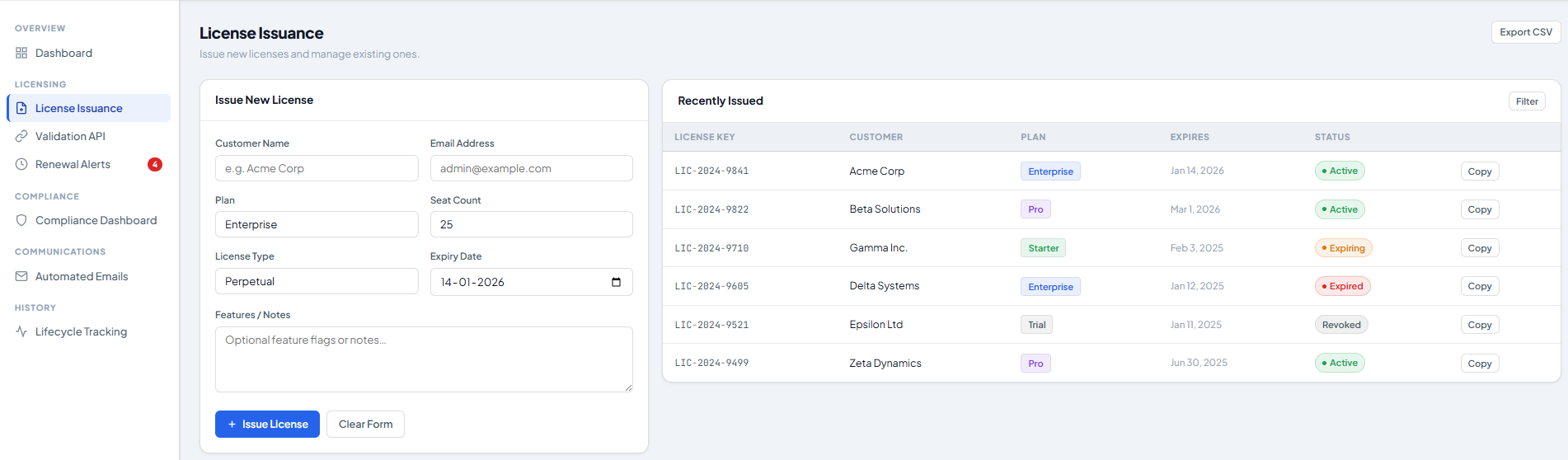Click the License Issuance document icon
This screenshot has height=460, width=1568.
coord(21,108)
